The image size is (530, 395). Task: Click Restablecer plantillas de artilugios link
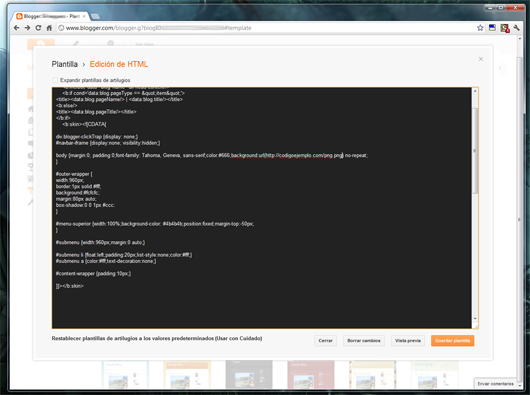tap(157, 338)
